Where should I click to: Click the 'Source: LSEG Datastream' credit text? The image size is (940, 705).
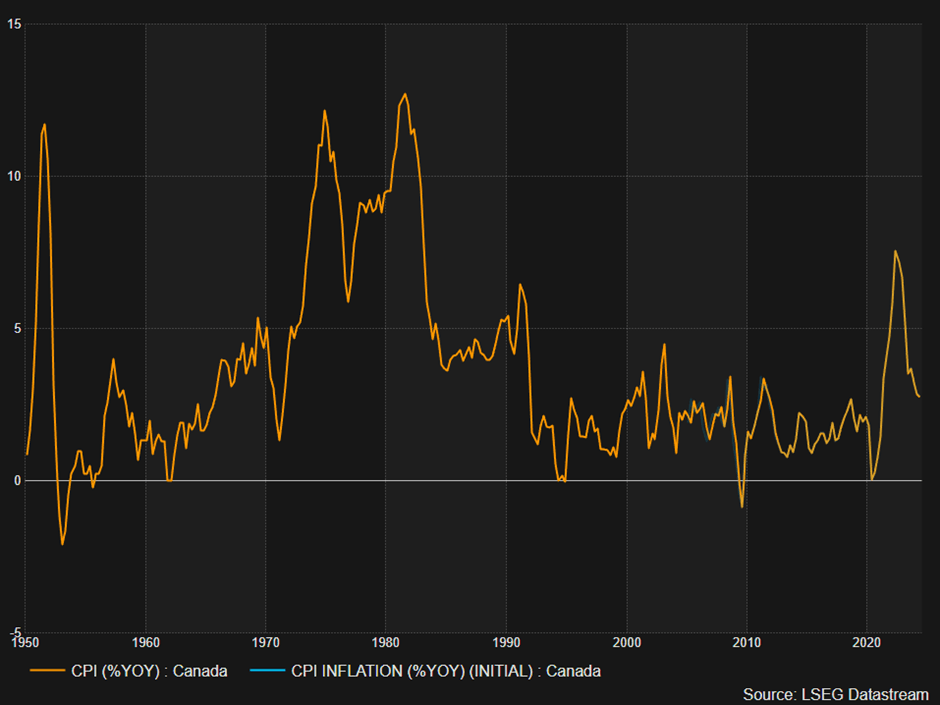[836, 694]
